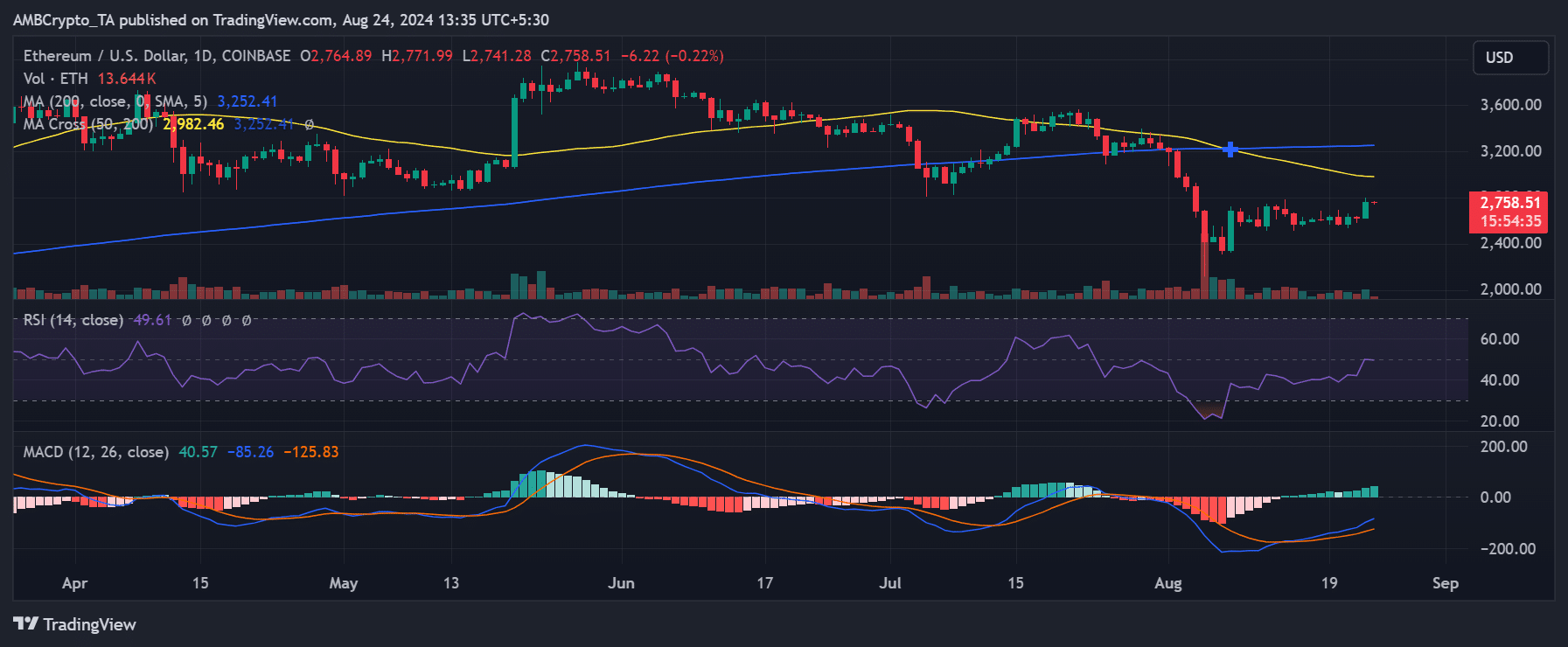This screenshot has width=1568, height=647.
Task: Click the MA 200 value 3,252.41
Action: [247, 101]
